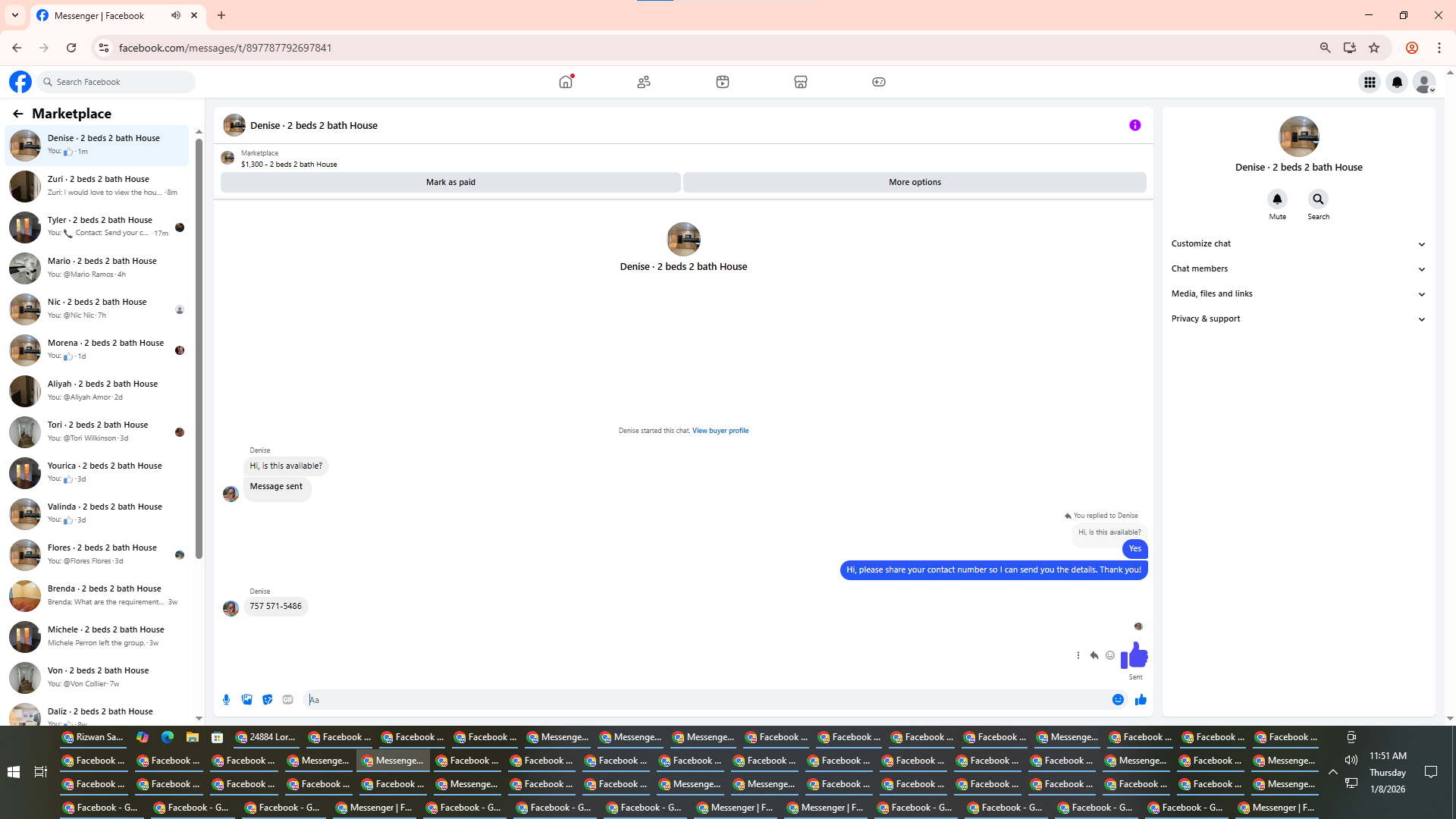This screenshot has height=819, width=1456.
Task: Click Mark as paid button
Action: pyautogui.click(x=450, y=182)
